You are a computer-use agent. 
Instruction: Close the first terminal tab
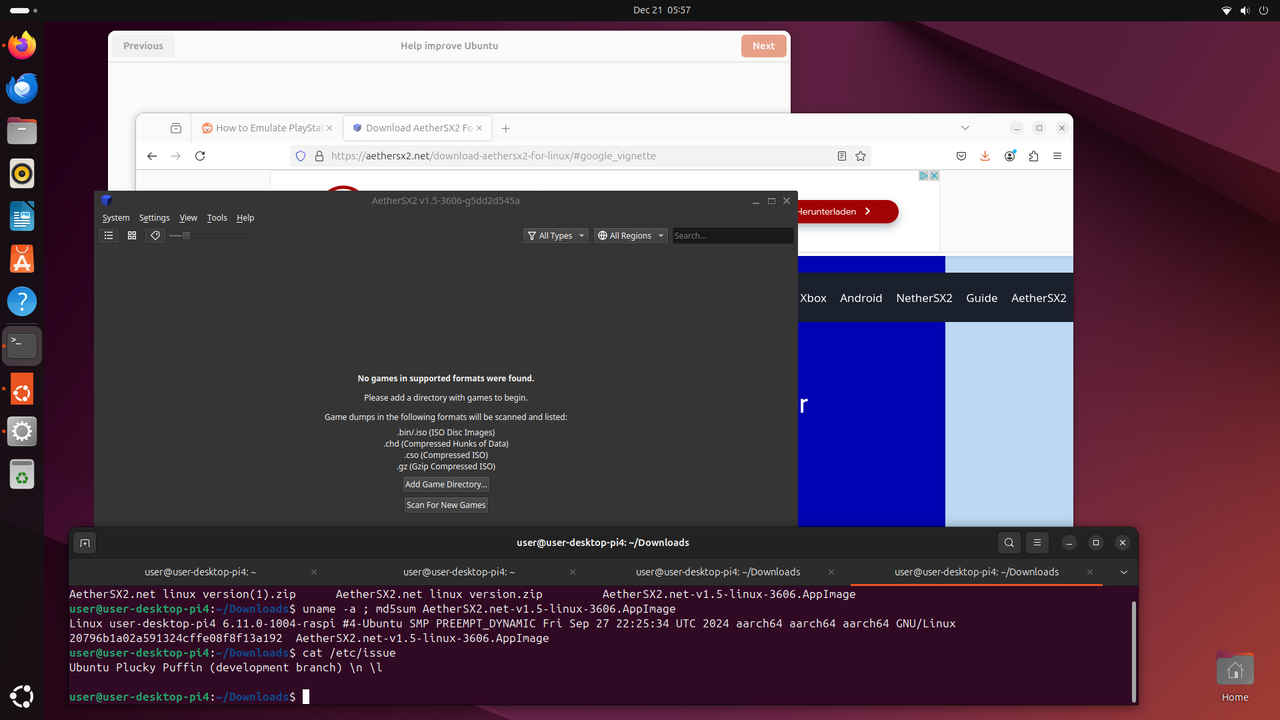314,572
